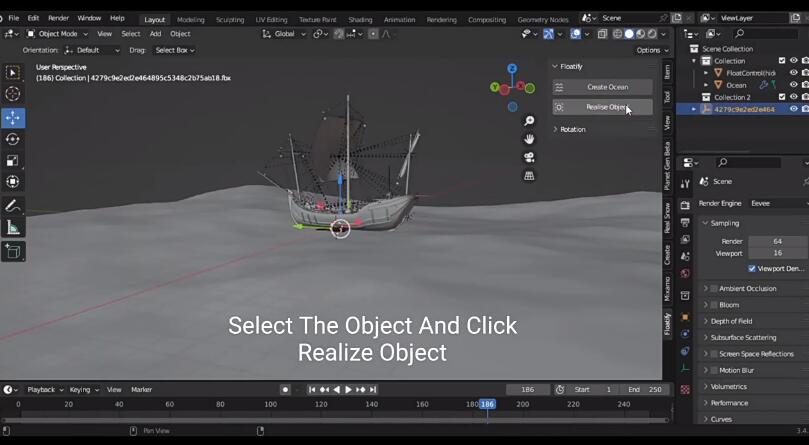Open the Output properties tab icon

[685, 222]
